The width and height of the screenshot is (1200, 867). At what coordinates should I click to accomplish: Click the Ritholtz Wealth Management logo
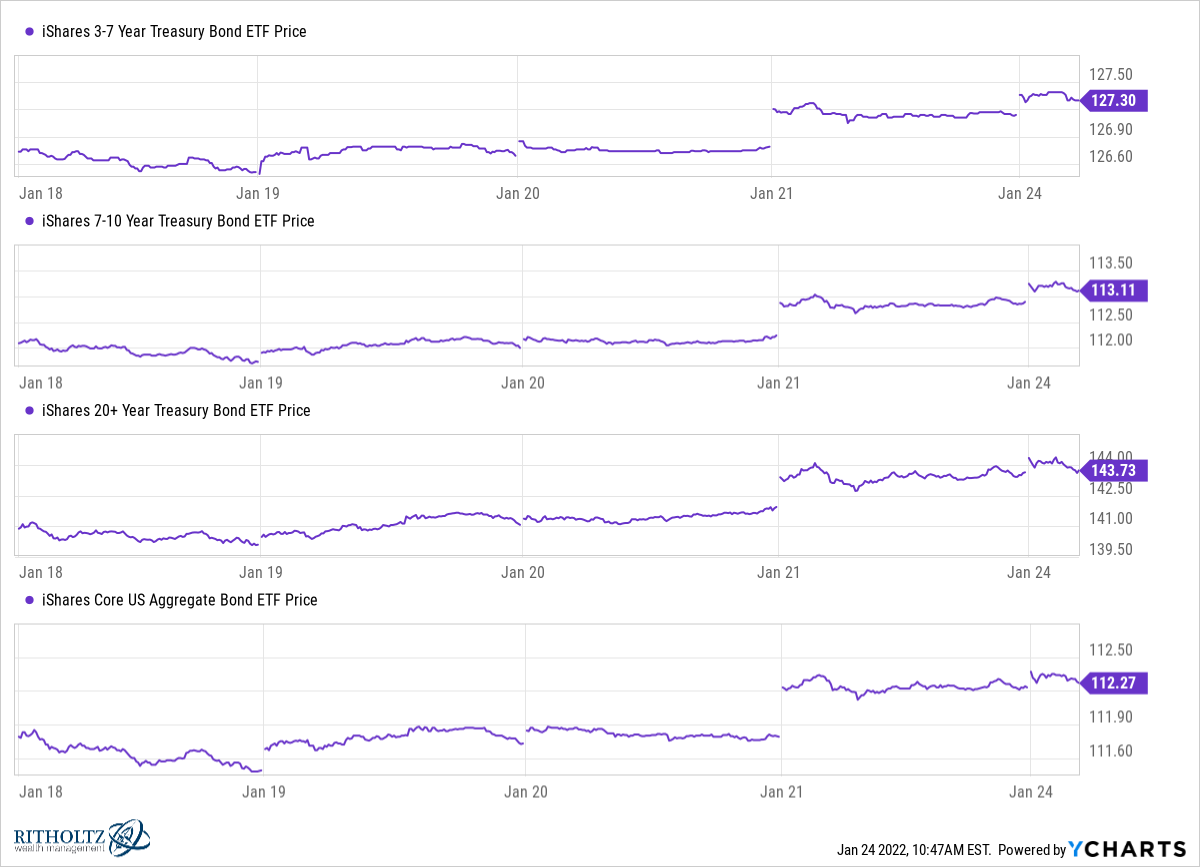[82, 837]
